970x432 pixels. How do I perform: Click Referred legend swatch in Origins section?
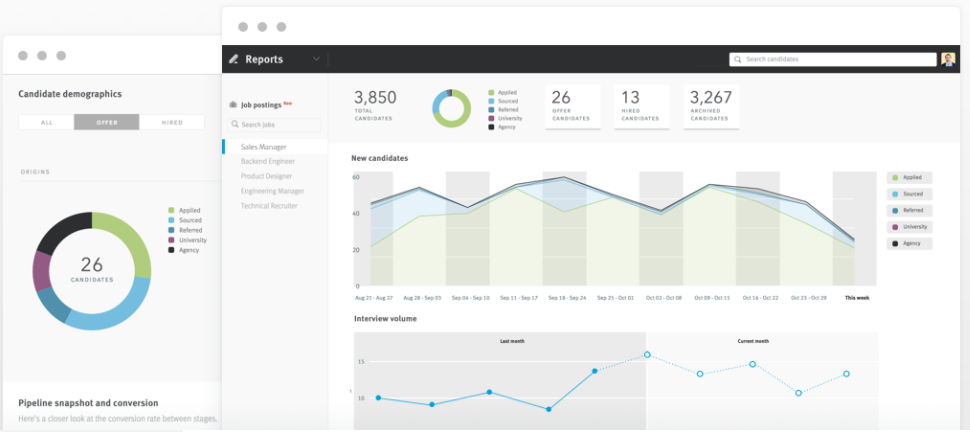pyautogui.click(x=171, y=230)
